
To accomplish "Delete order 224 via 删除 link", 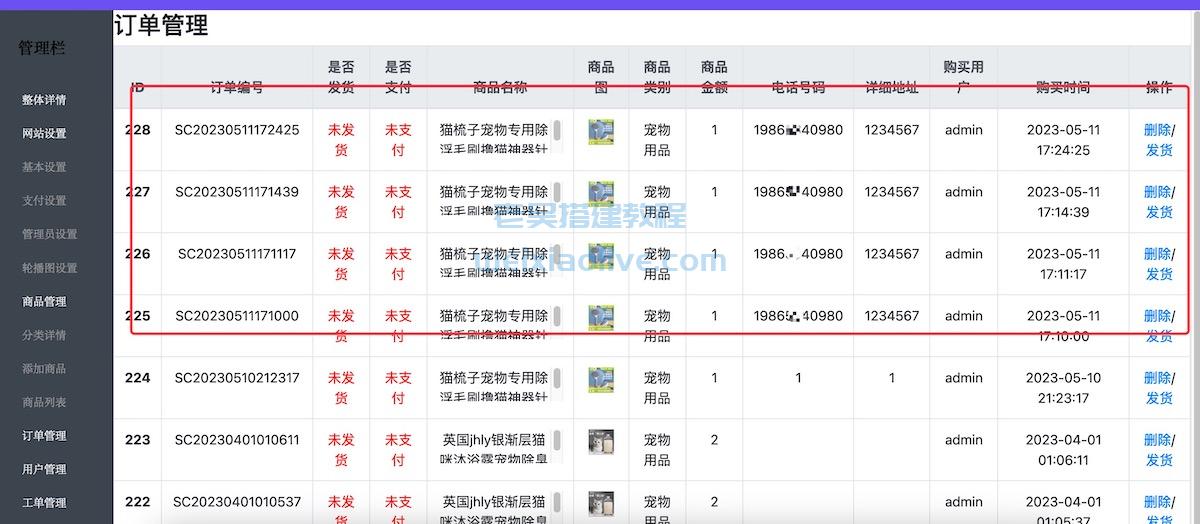I will coord(1157,378).
